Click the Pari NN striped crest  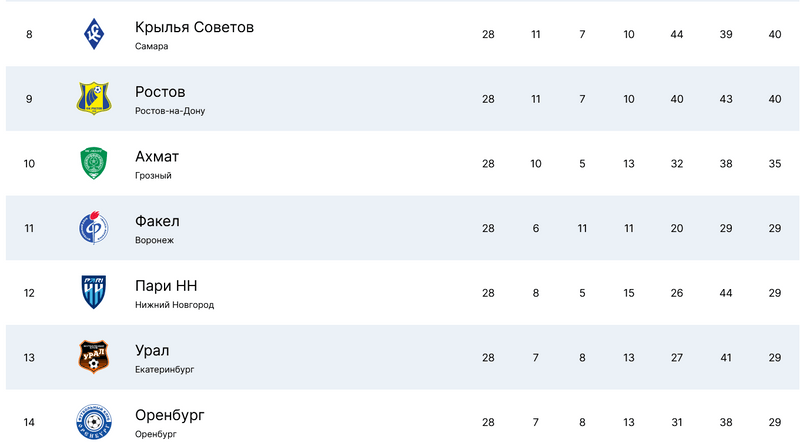(94, 292)
